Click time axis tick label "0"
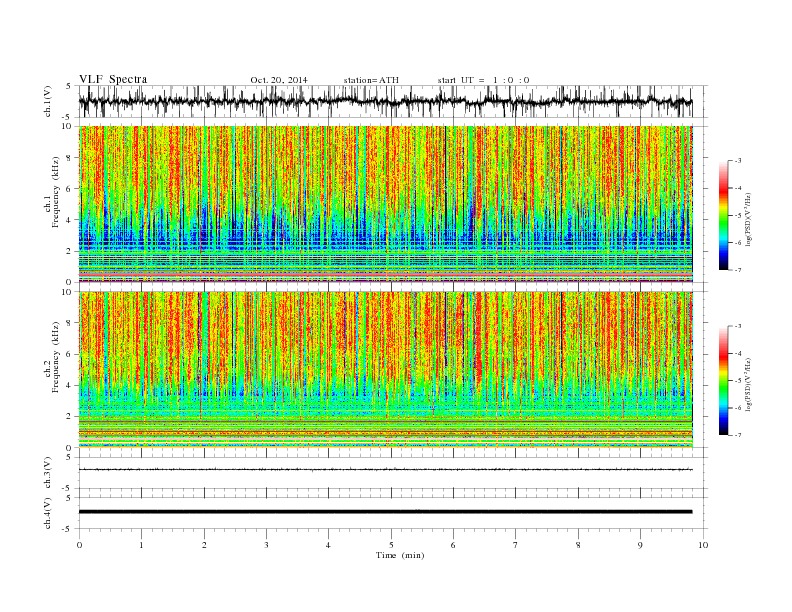Image resolution: width=792 pixels, height=612 pixels. (79, 545)
